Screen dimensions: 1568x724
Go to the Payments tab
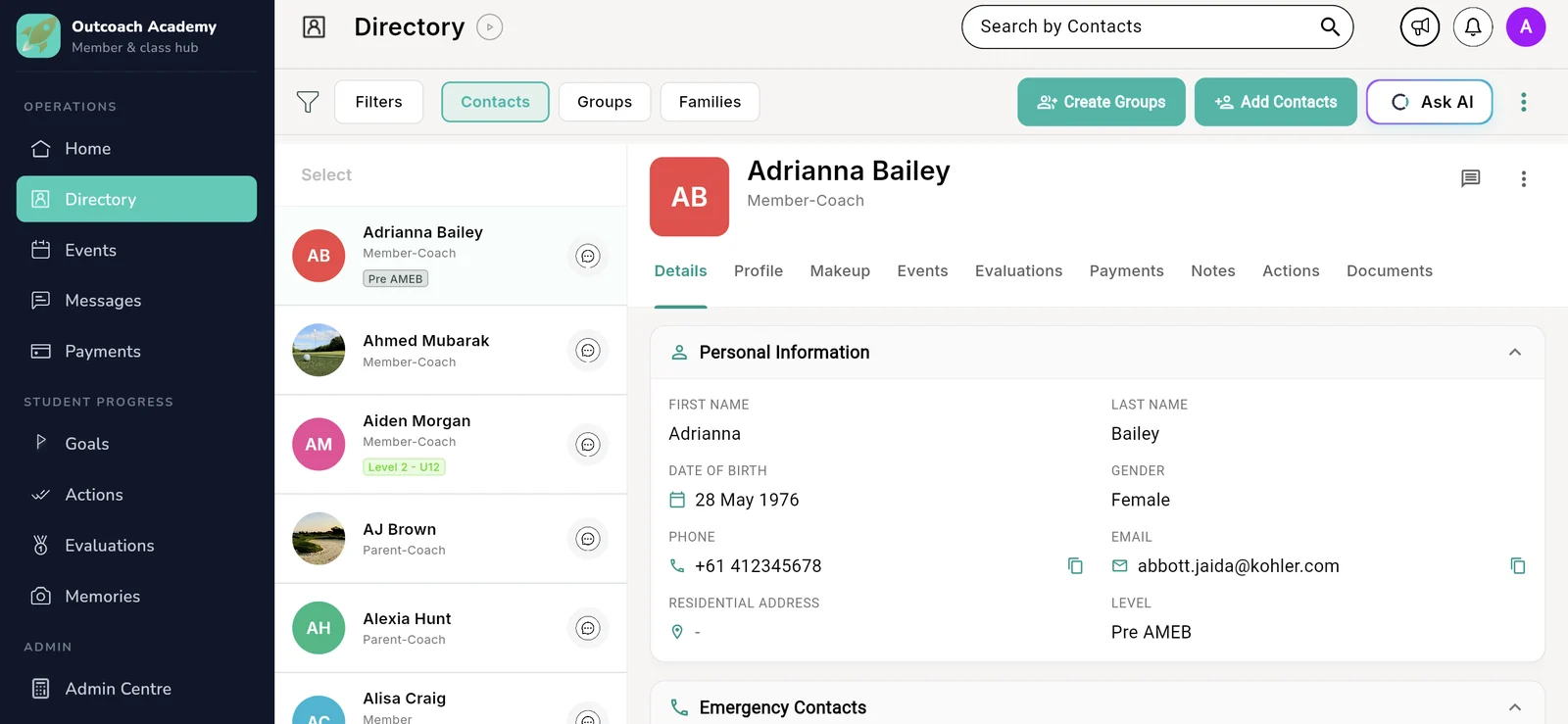coord(1127,271)
